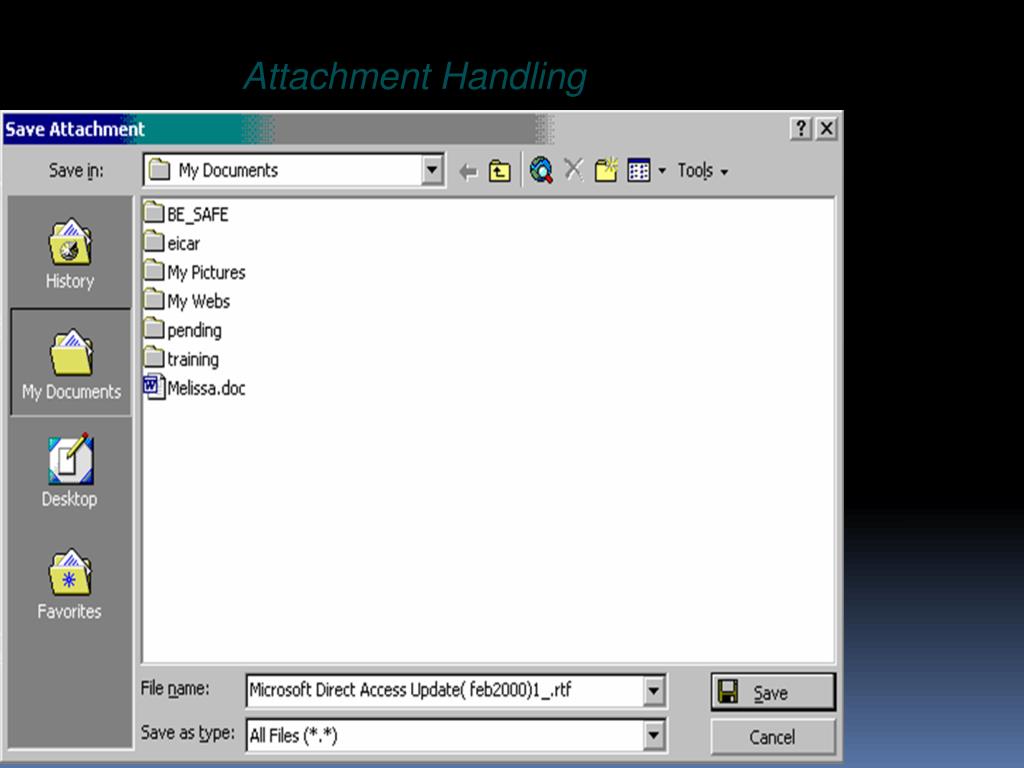Click the Melissa.doc Word document icon
The image size is (1024, 768).
153,387
